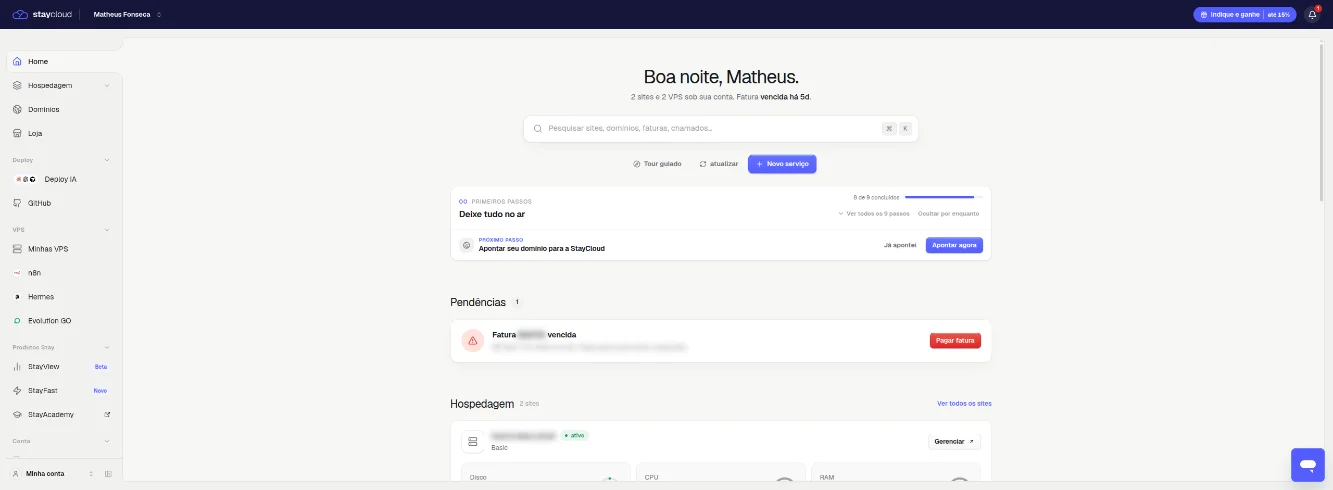Image resolution: width=1333 pixels, height=490 pixels.
Task: Open Loja in the sidebar
Action: pyautogui.click(x=62, y=133)
